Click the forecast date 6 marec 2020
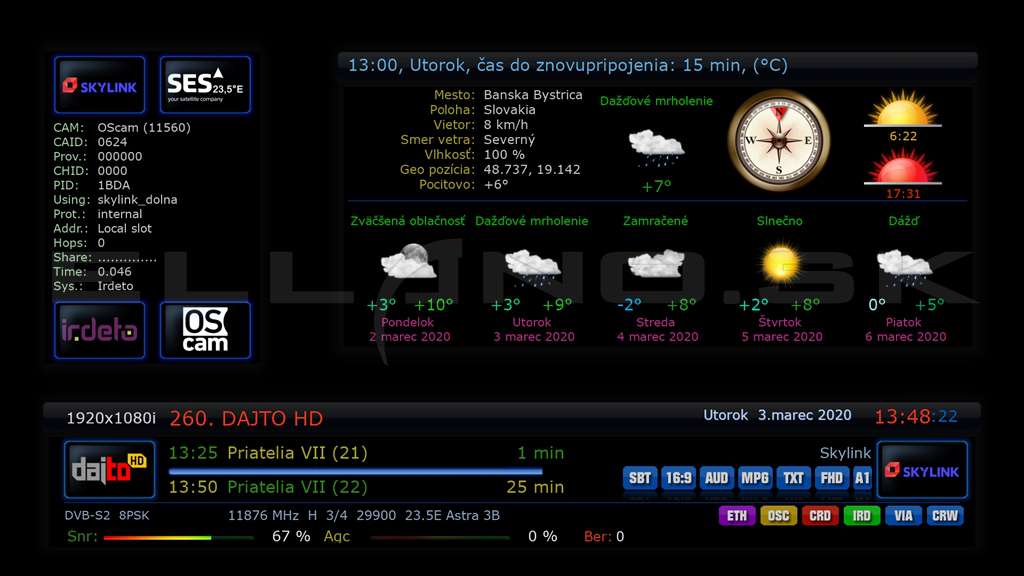The height and width of the screenshot is (576, 1024). (906, 337)
